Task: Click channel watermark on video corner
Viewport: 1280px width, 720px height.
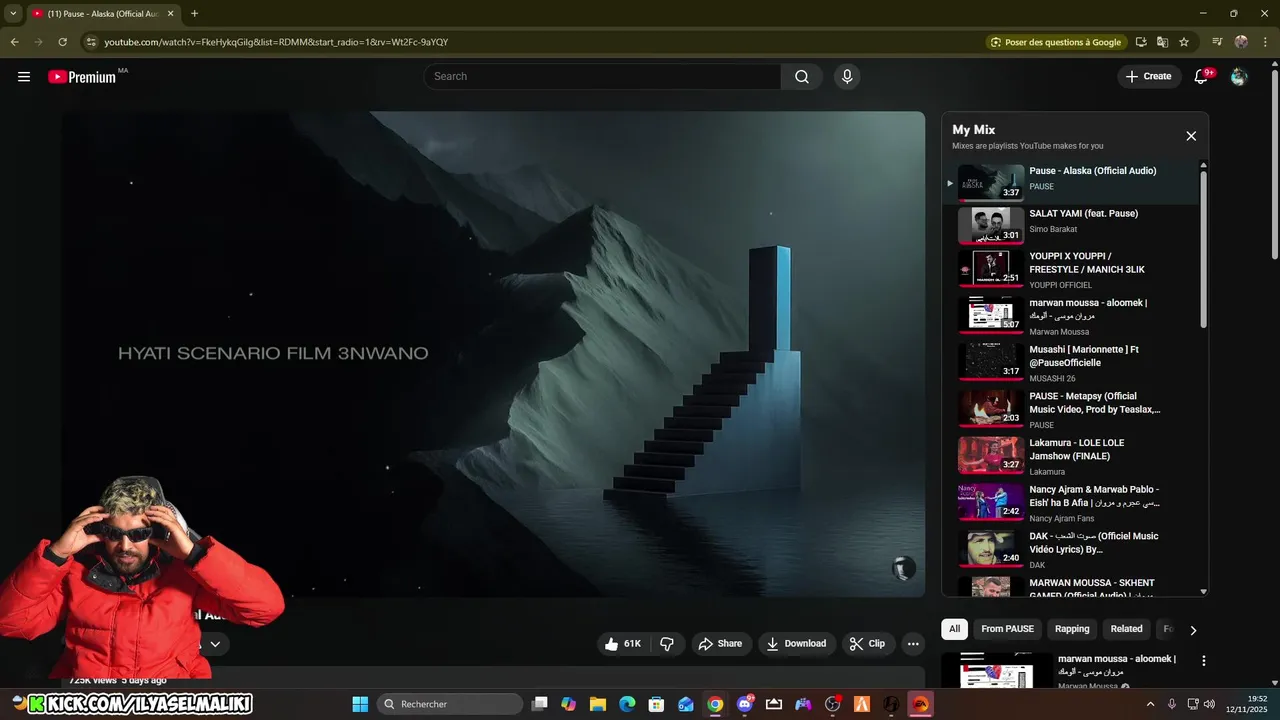Action: [x=903, y=568]
